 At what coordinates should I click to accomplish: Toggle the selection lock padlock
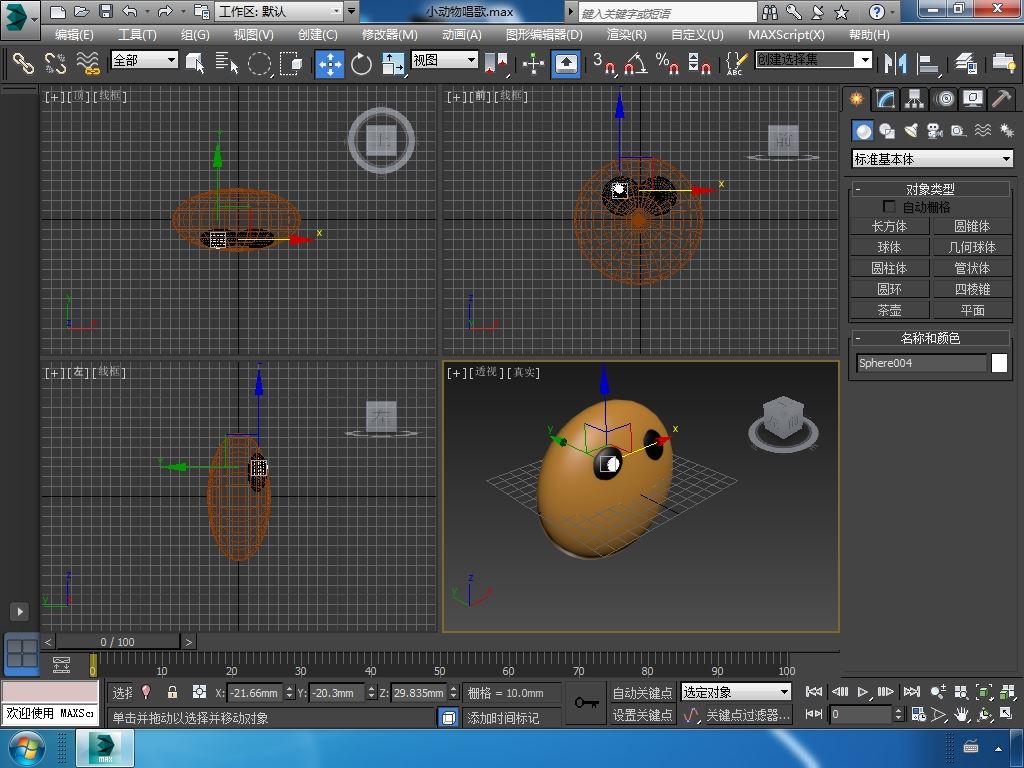click(172, 692)
